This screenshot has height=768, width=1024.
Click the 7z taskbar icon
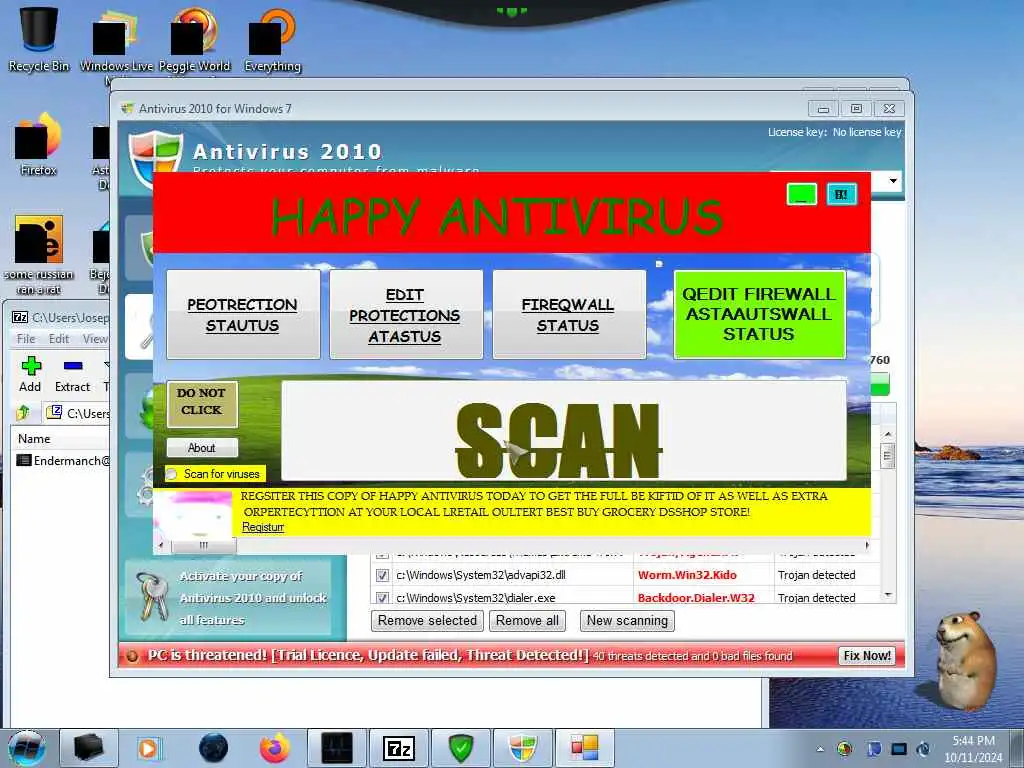399,748
